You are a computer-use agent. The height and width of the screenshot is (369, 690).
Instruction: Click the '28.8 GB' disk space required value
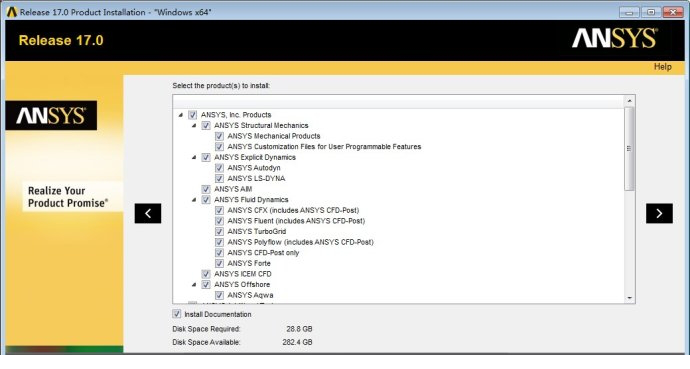299,329
